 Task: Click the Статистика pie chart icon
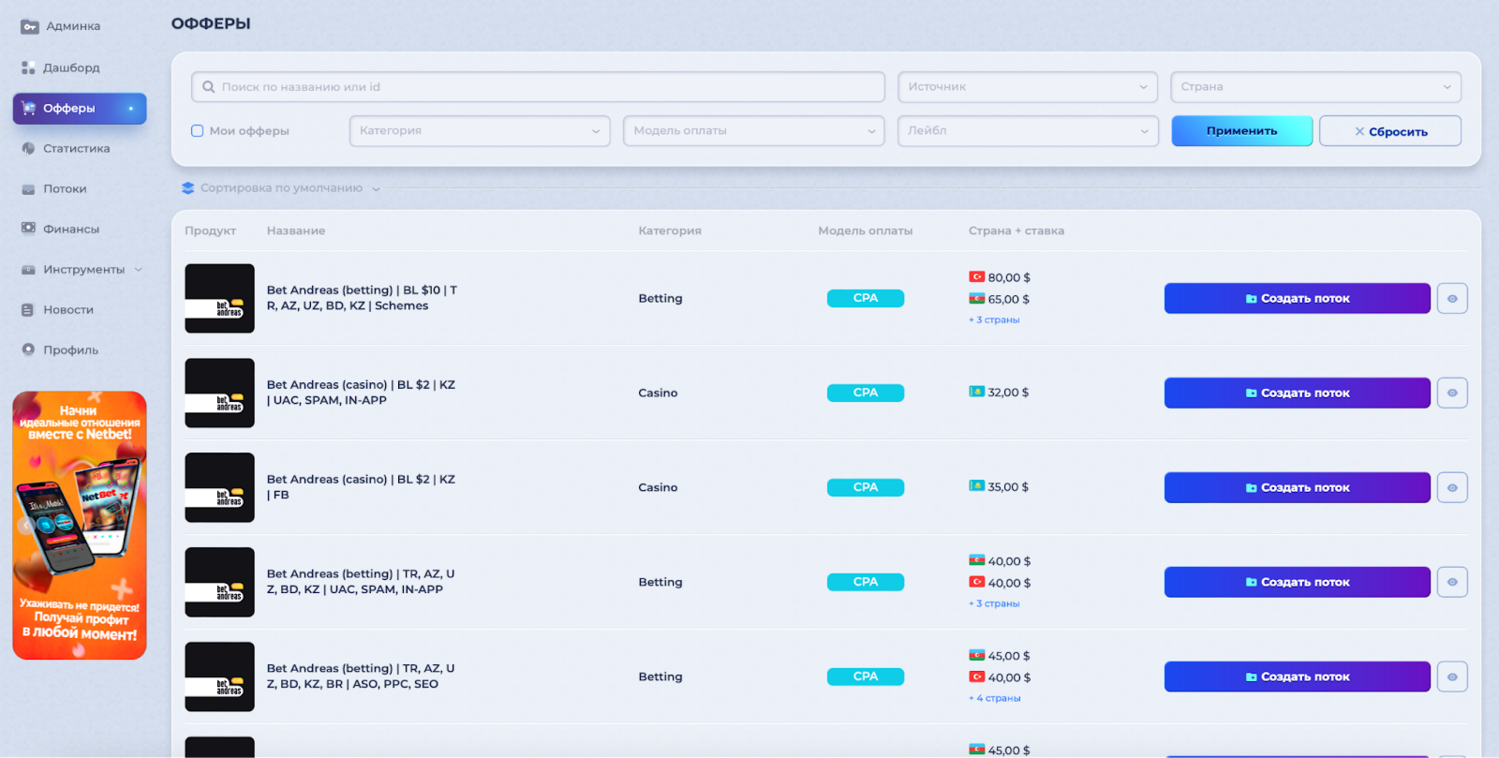coord(28,148)
